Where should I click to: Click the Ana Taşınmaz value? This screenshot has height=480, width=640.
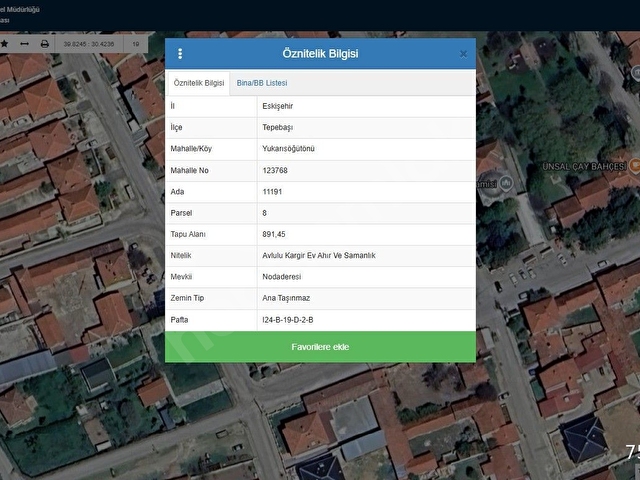(x=286, y=298)
